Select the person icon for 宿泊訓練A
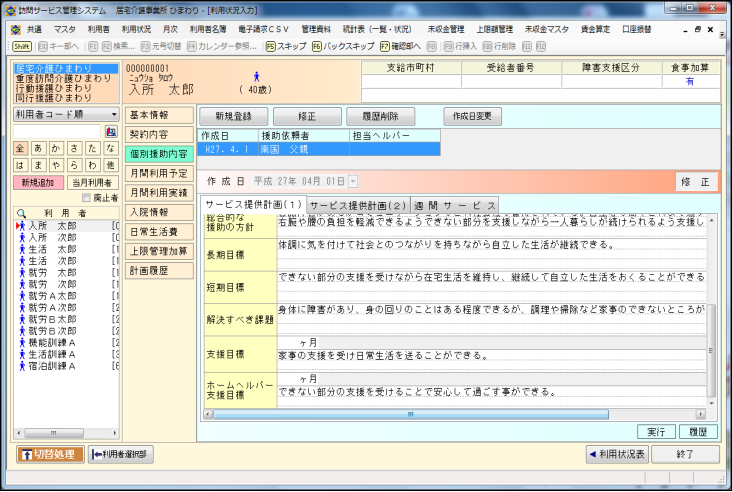The image size is (732, 492). (21, 366)
